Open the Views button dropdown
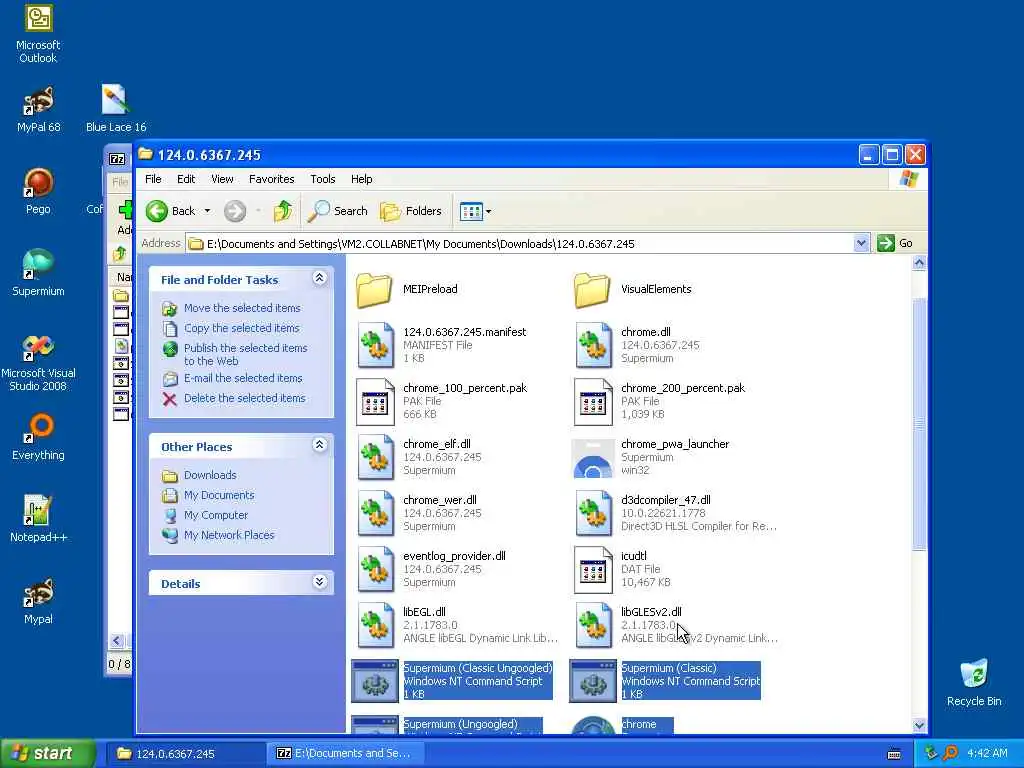1024x768 pixels. 488,211
